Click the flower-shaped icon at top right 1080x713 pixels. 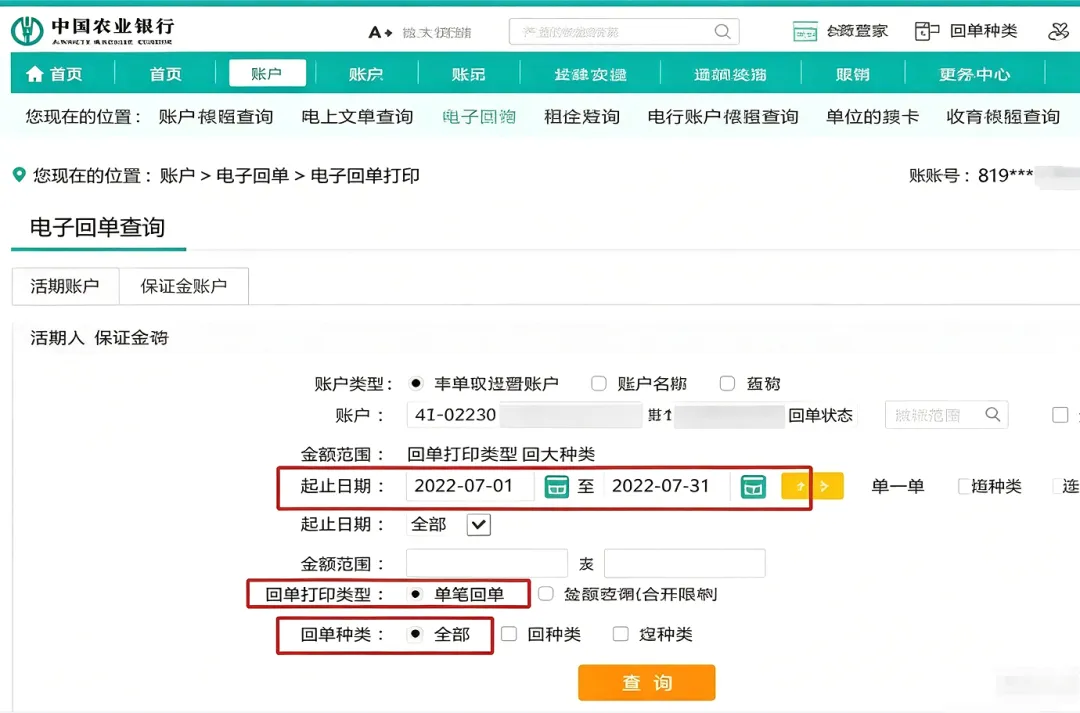(1058, 31)
